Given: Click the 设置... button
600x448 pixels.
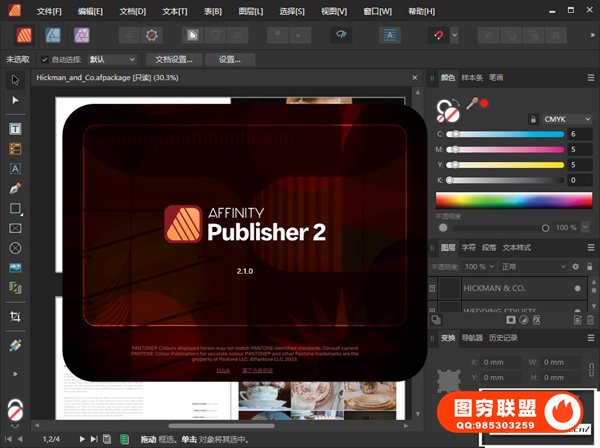Looking at the screenshot, I should point(230,60).
